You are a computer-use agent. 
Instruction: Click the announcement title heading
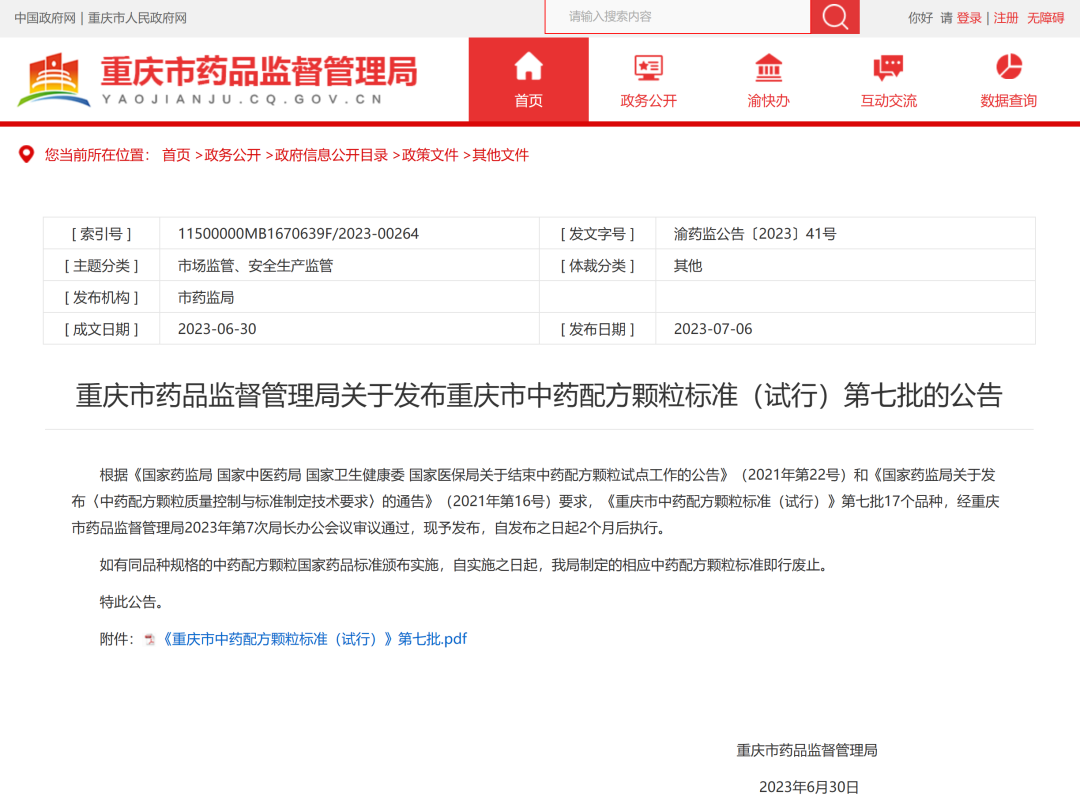tap(539, 395)
